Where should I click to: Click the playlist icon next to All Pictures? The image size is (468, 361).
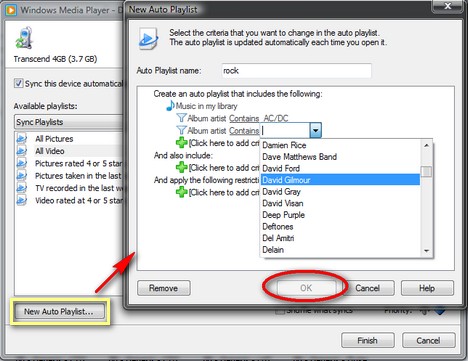[22, 139]
